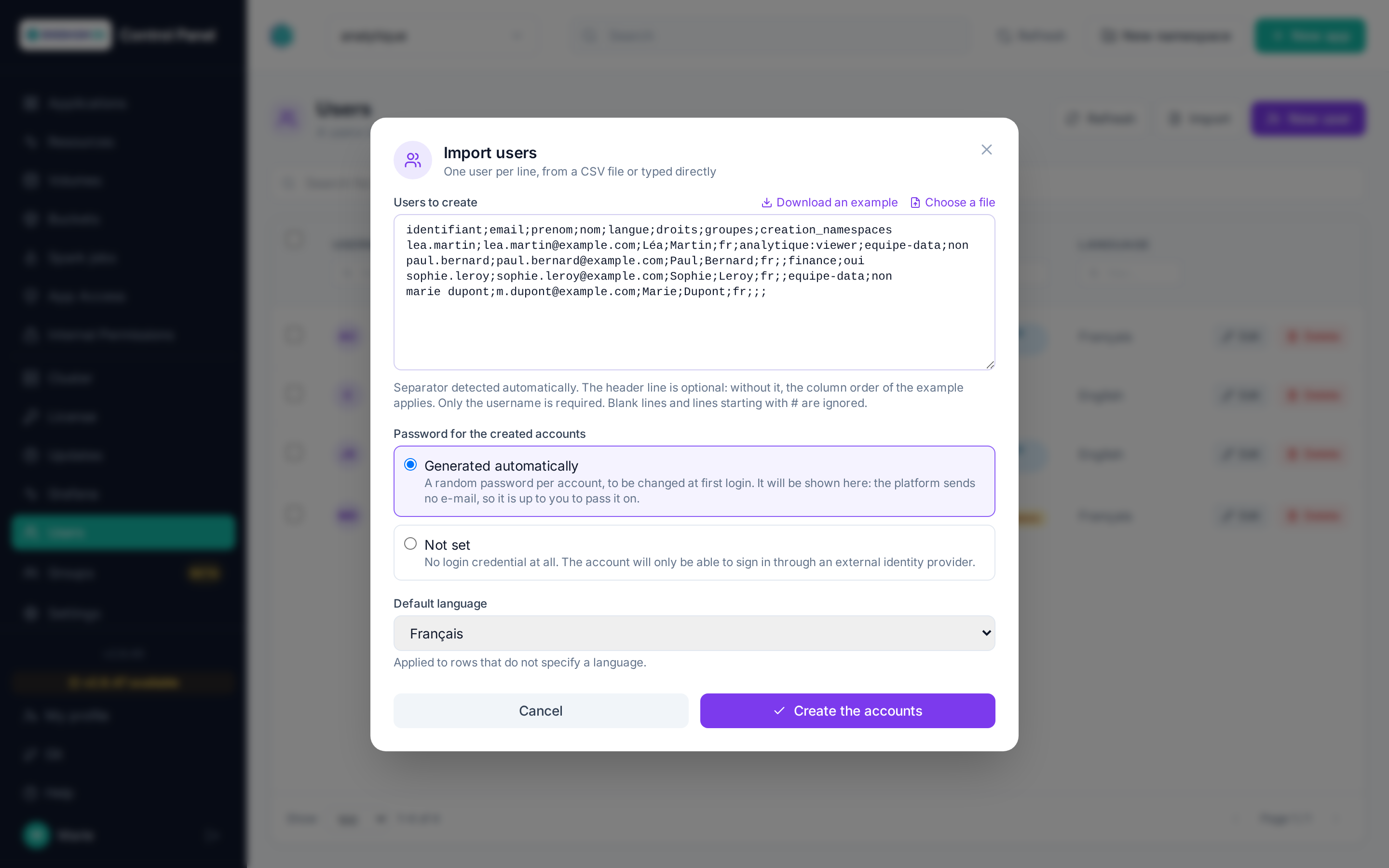This screenshot has width=1389, height=868.
Task: Click the Not set option card description
Action: [699, 562]
